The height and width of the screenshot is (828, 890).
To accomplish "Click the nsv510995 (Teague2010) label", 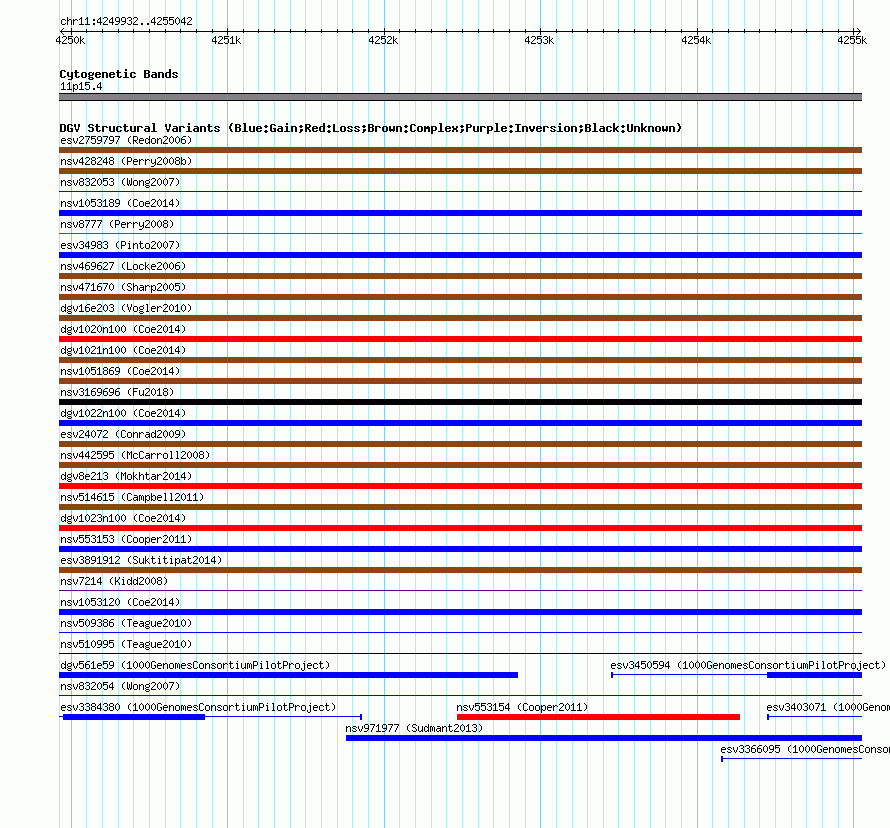I will pyautogui.click(x=126, y=644).
